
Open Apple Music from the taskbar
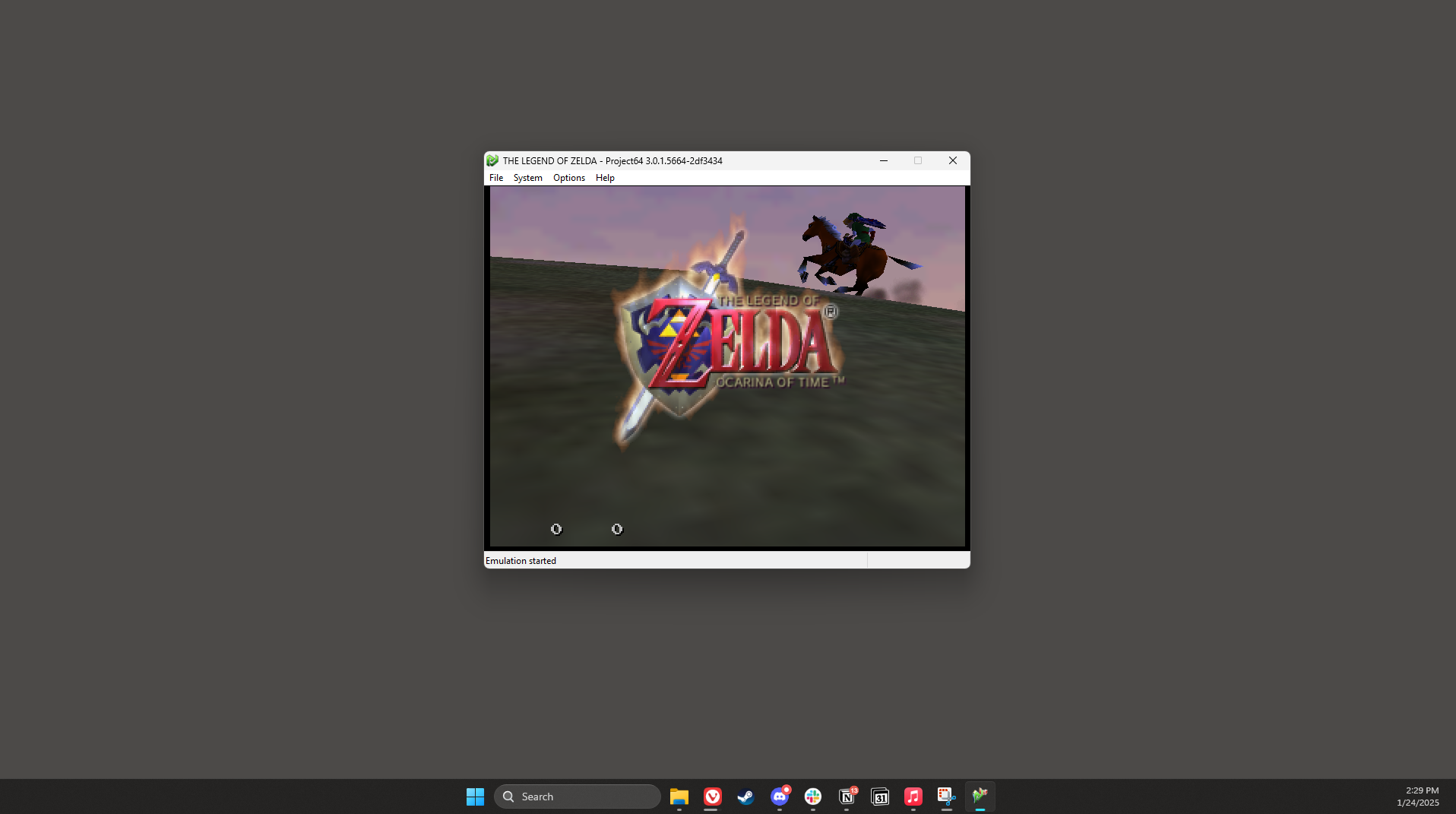click(913, 797)
